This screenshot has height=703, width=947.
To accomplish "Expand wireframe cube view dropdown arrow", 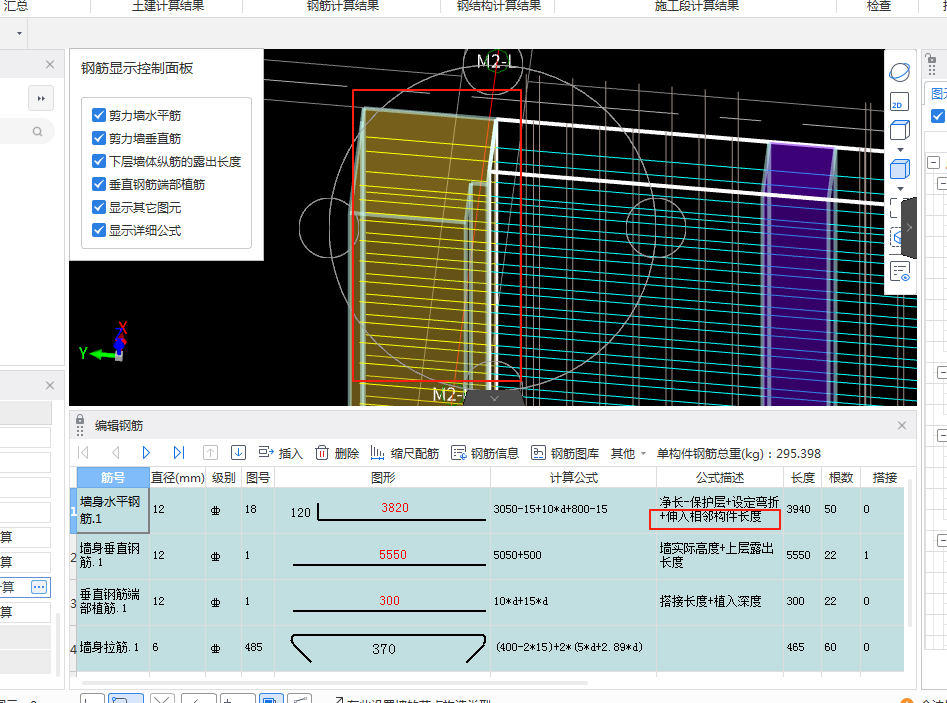I will pyautogui.click(x=900, y=149).
